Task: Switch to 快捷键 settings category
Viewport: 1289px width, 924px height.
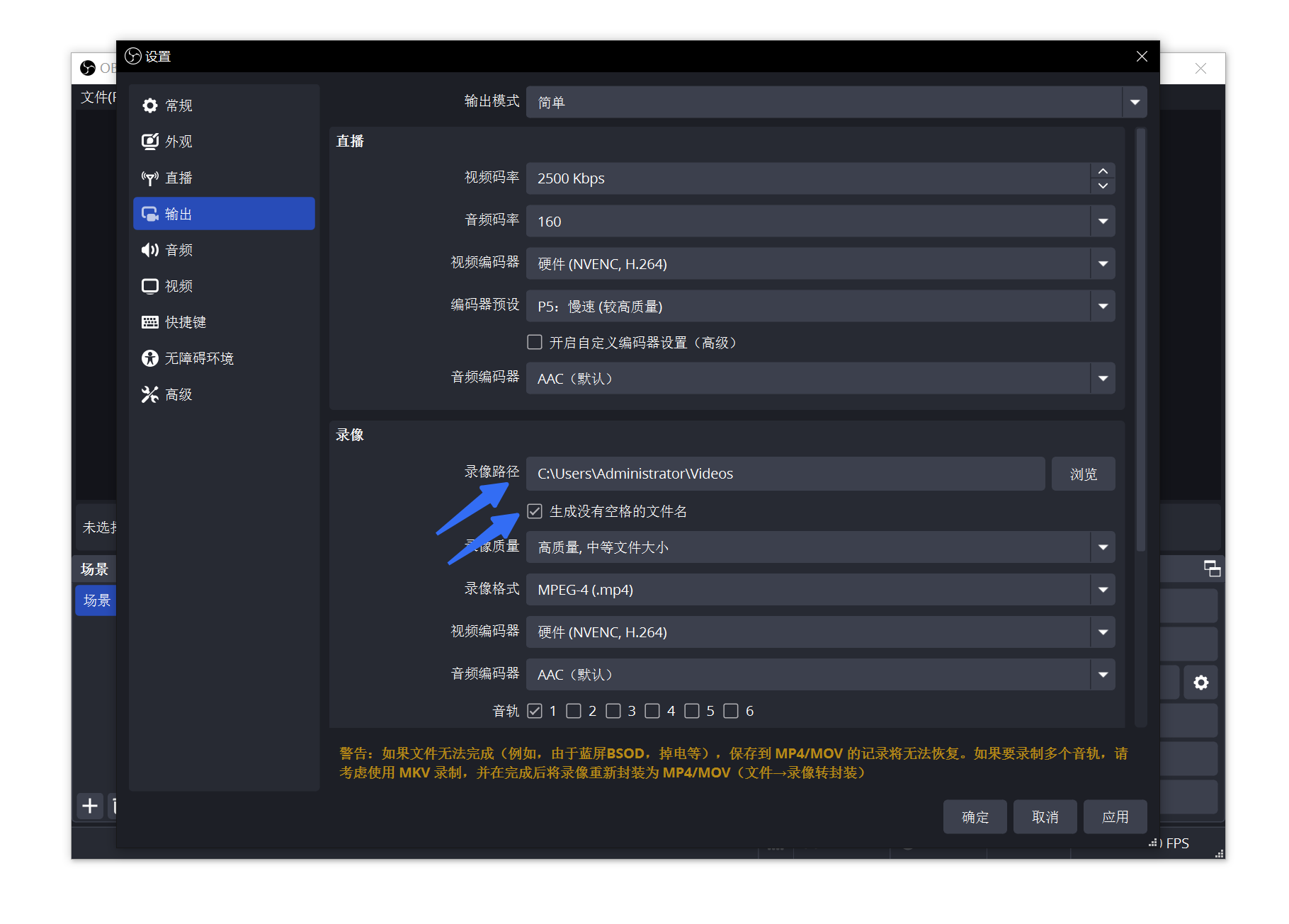Action: pyautogui.click(x=224, y=322)
